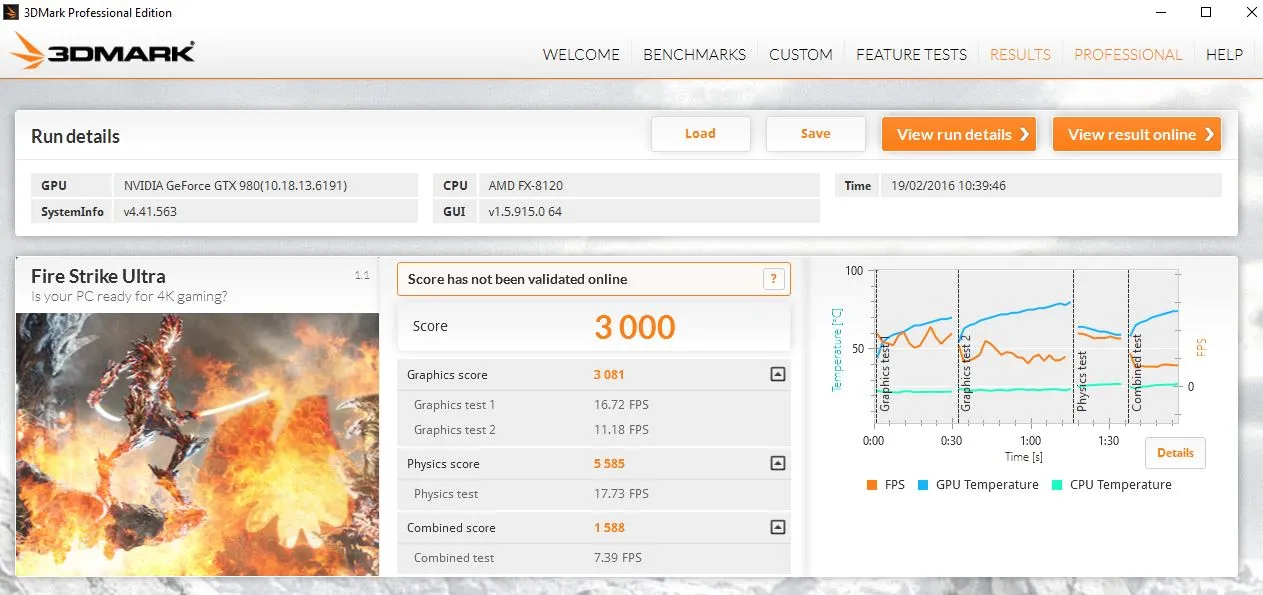Collapse the Physics score section
The image size is (1263, 595).
pos(777,464)
